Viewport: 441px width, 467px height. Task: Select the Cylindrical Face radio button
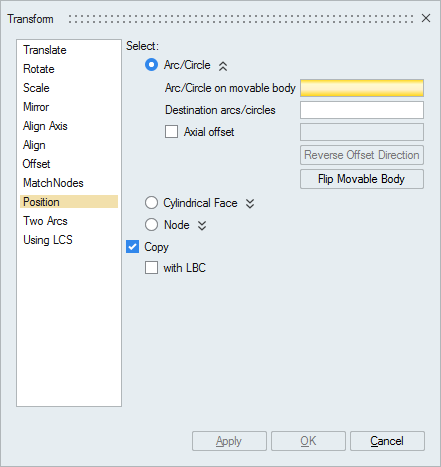pos(151,203)
